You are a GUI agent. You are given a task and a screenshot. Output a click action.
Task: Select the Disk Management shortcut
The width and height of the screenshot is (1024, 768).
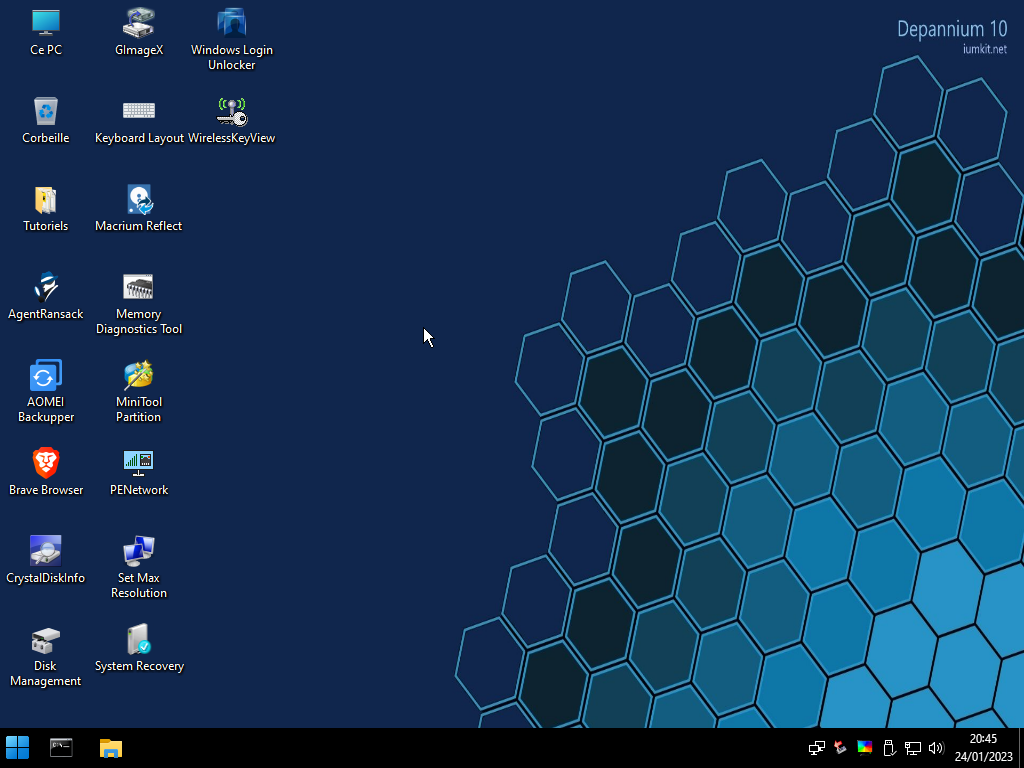click(x=46, y=656)
